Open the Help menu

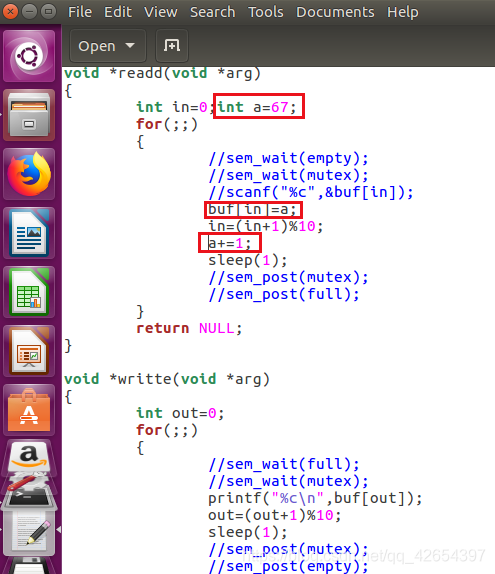click(x=402, y=12)
